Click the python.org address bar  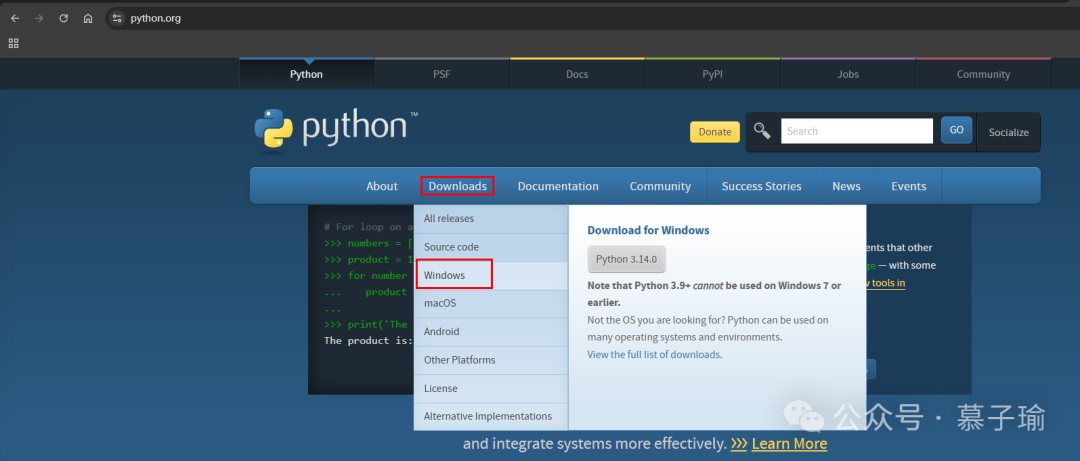coord(592,19)
